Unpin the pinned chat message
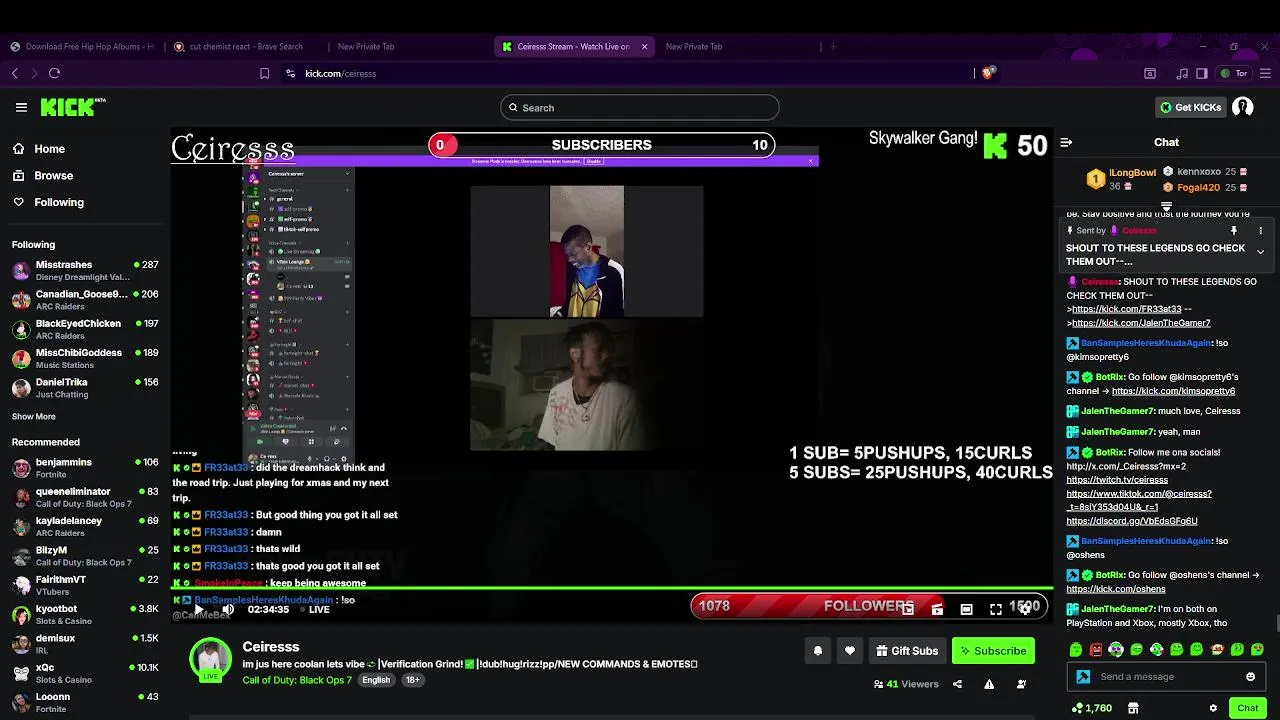This screenshot has width=1280, height=720. click(1233, 231)
